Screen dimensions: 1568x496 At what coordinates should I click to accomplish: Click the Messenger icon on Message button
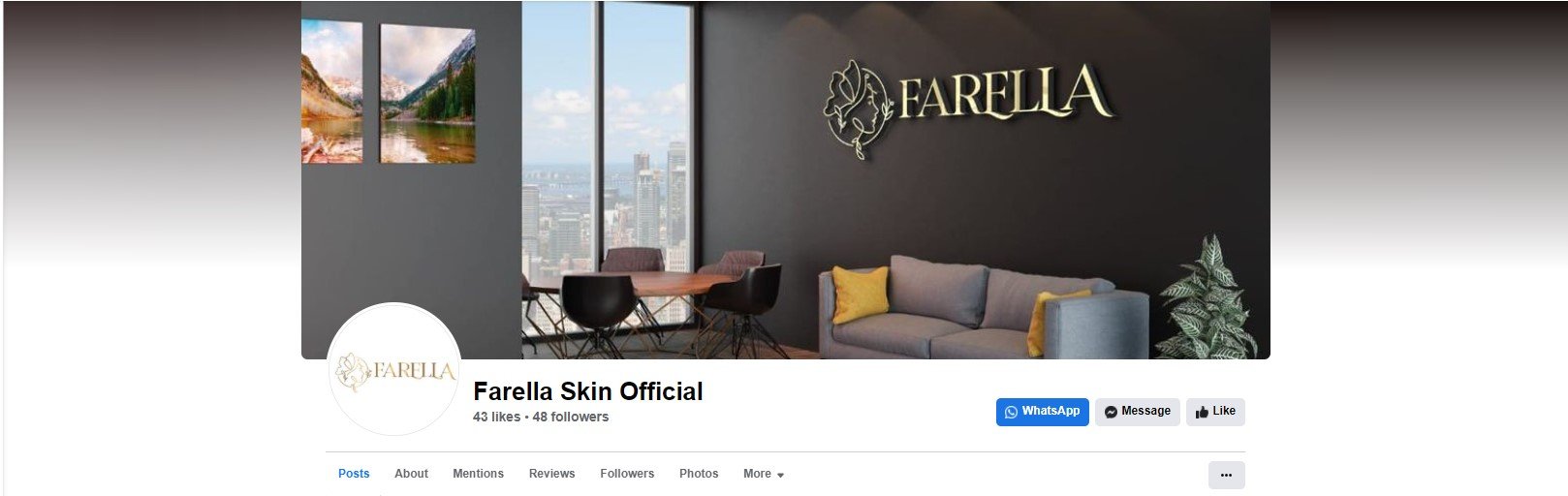coord(1111,412)
